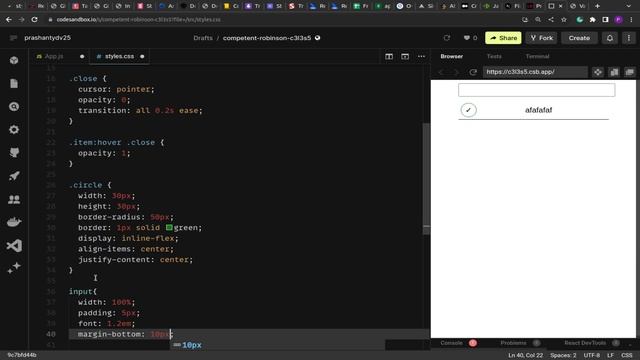
Task: Open the editor more options ellipsis
Action: coord(421,56)
